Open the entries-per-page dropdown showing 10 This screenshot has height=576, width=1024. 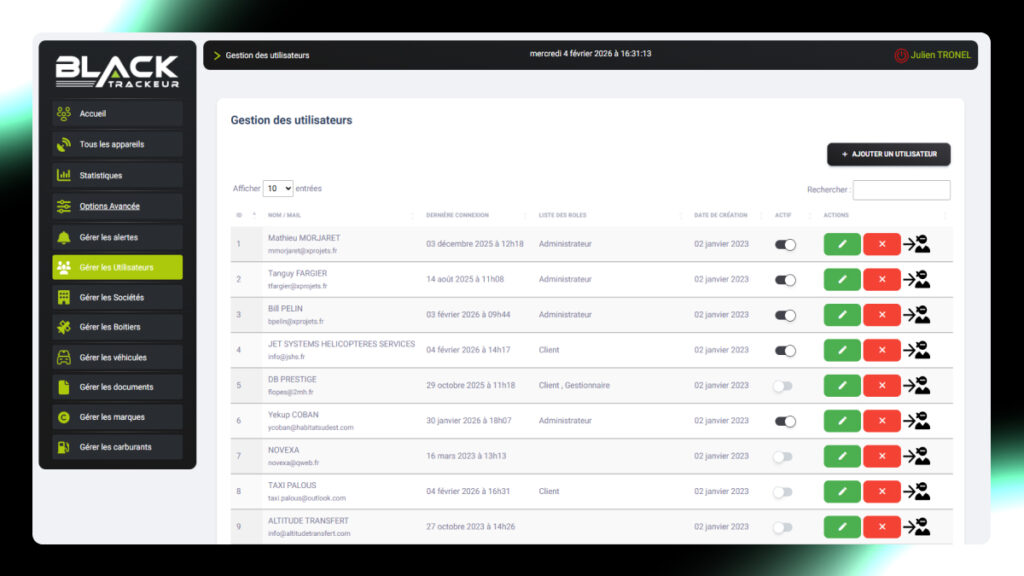pyautogui.click(x=278, y=188)
